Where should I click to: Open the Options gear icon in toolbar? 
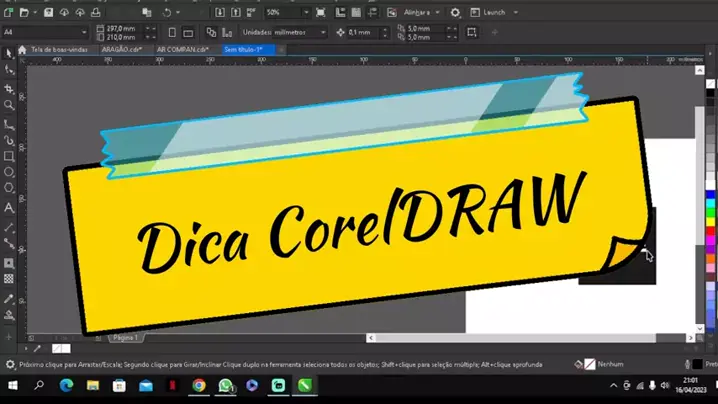(x=455, y=13)
